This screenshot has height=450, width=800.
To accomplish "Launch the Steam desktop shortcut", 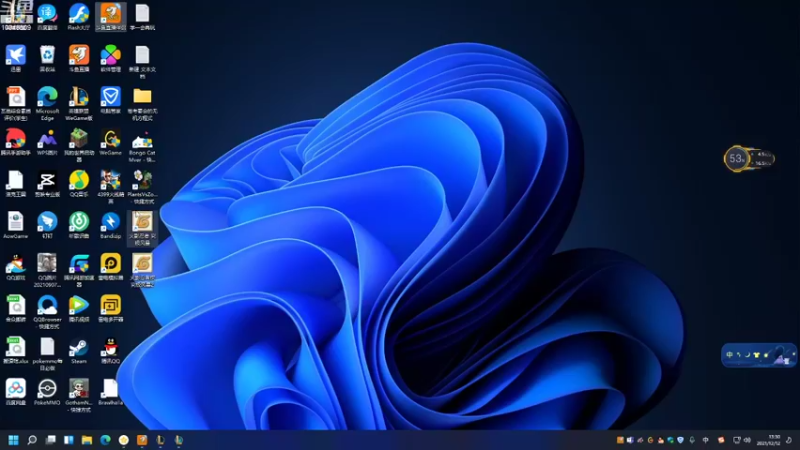I will point(79,351).
